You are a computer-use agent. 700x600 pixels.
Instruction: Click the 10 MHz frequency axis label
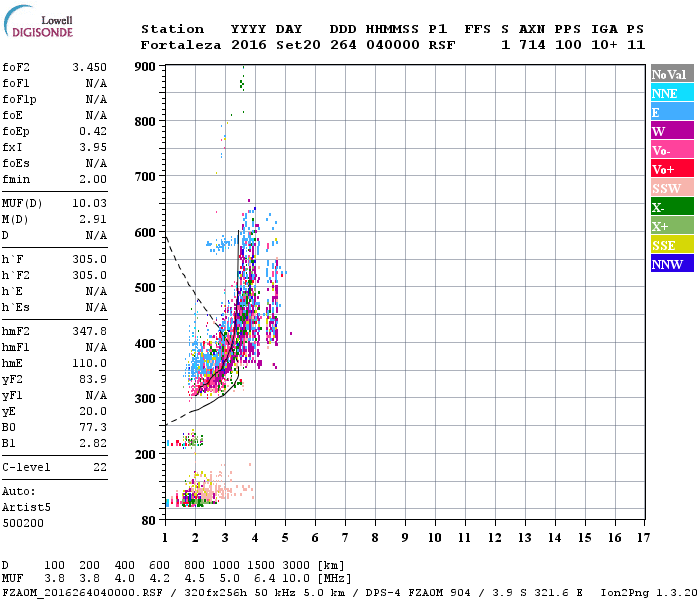pos(435,538)
